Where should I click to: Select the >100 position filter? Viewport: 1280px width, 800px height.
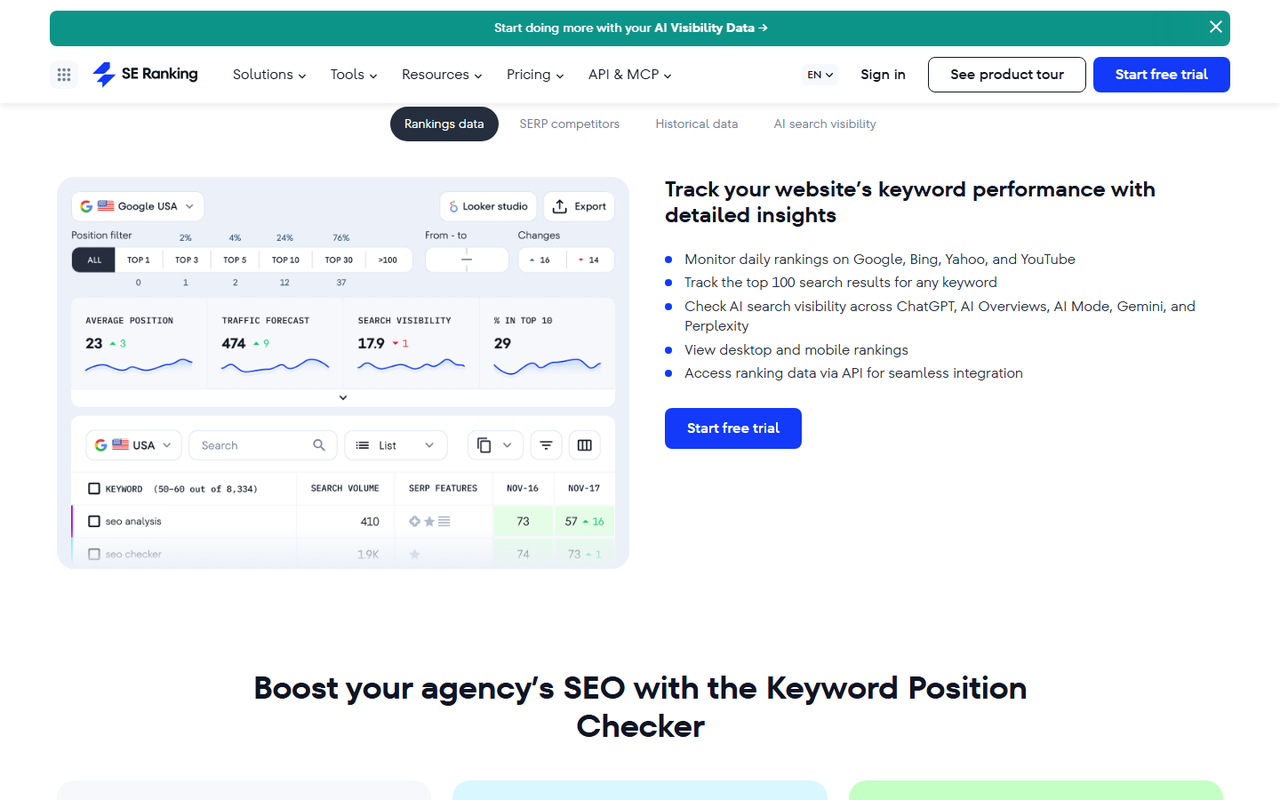click(x=388, y=260)
